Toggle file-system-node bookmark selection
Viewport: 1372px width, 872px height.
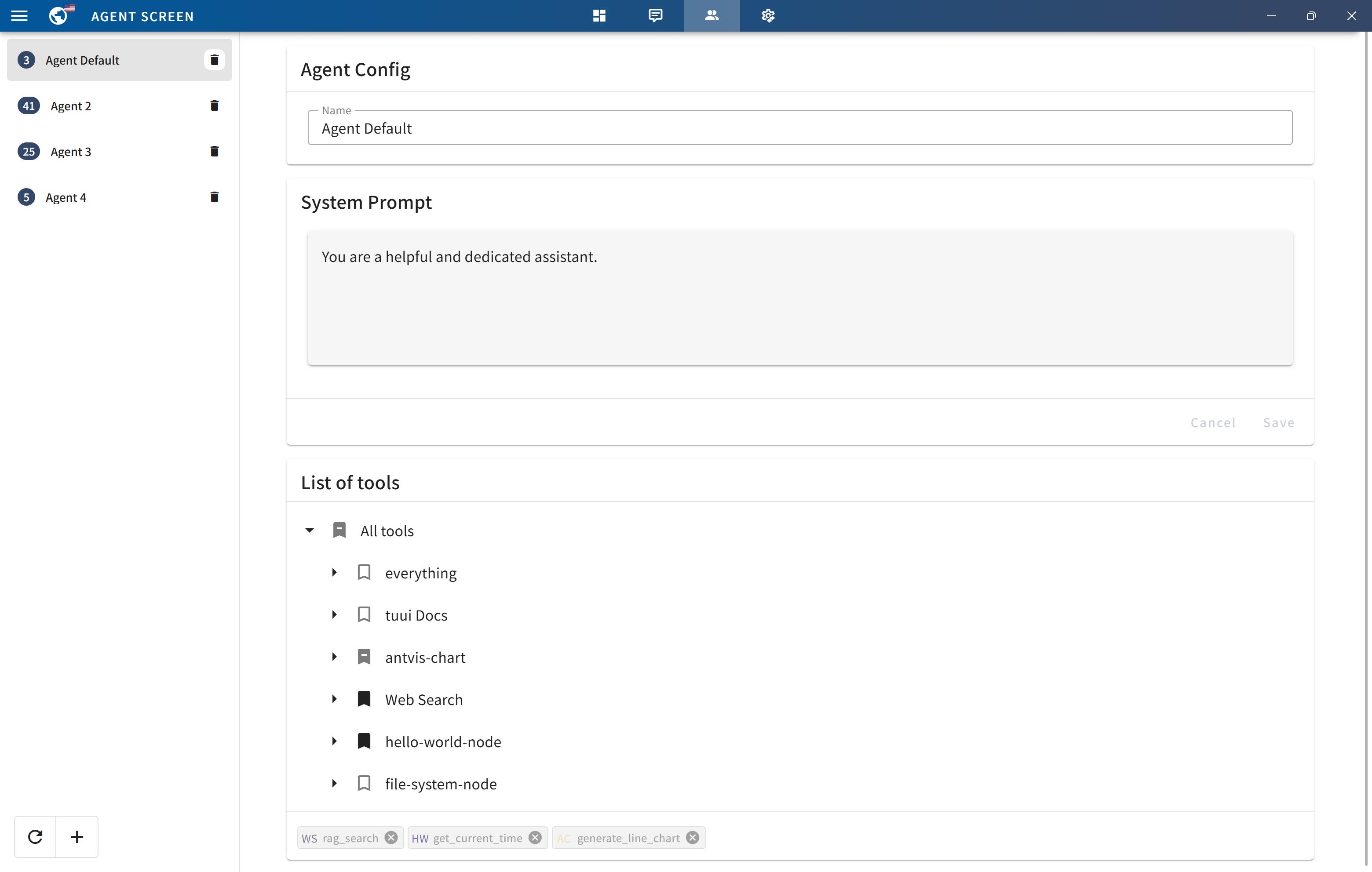(x=364, y=783)
